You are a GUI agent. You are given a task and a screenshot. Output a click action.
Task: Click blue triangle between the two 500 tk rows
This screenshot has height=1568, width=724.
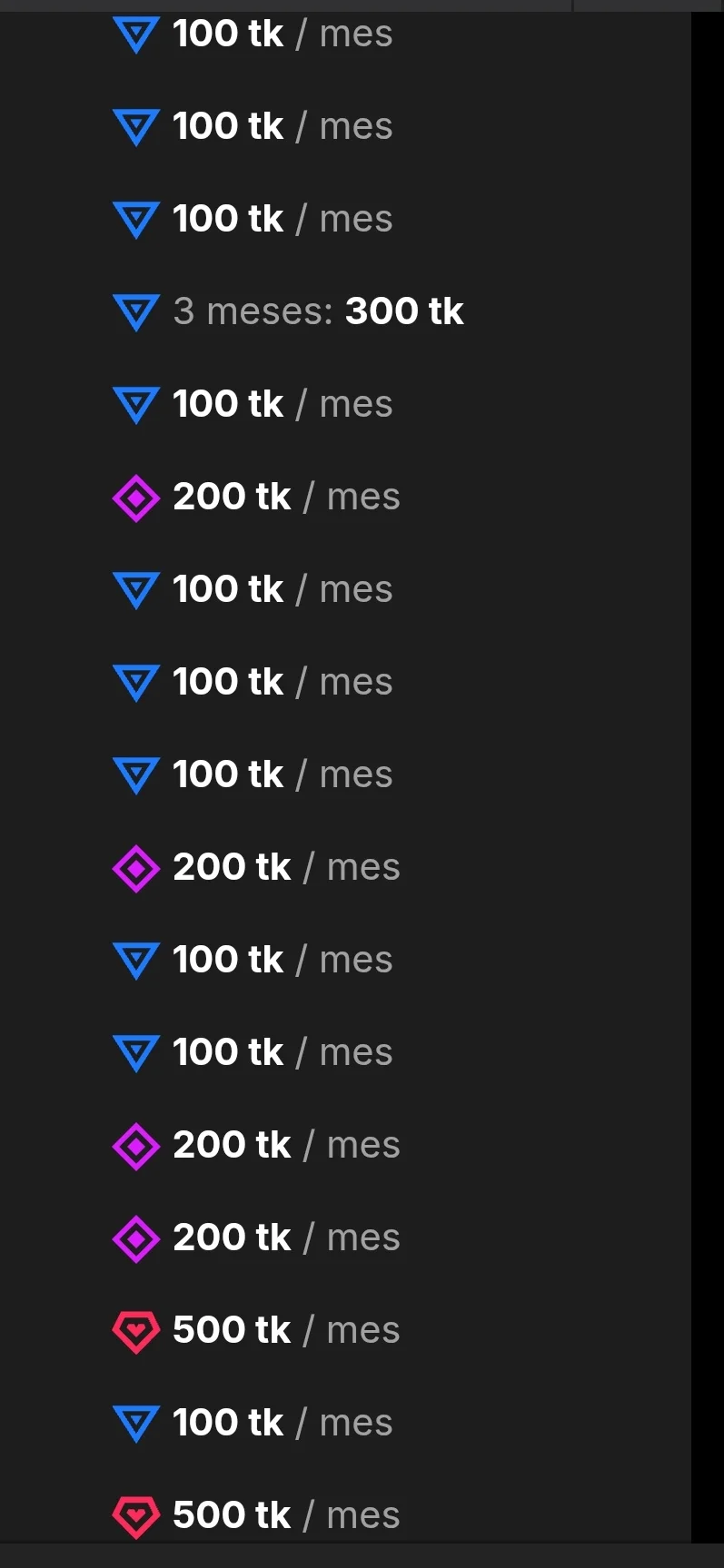136,1424
